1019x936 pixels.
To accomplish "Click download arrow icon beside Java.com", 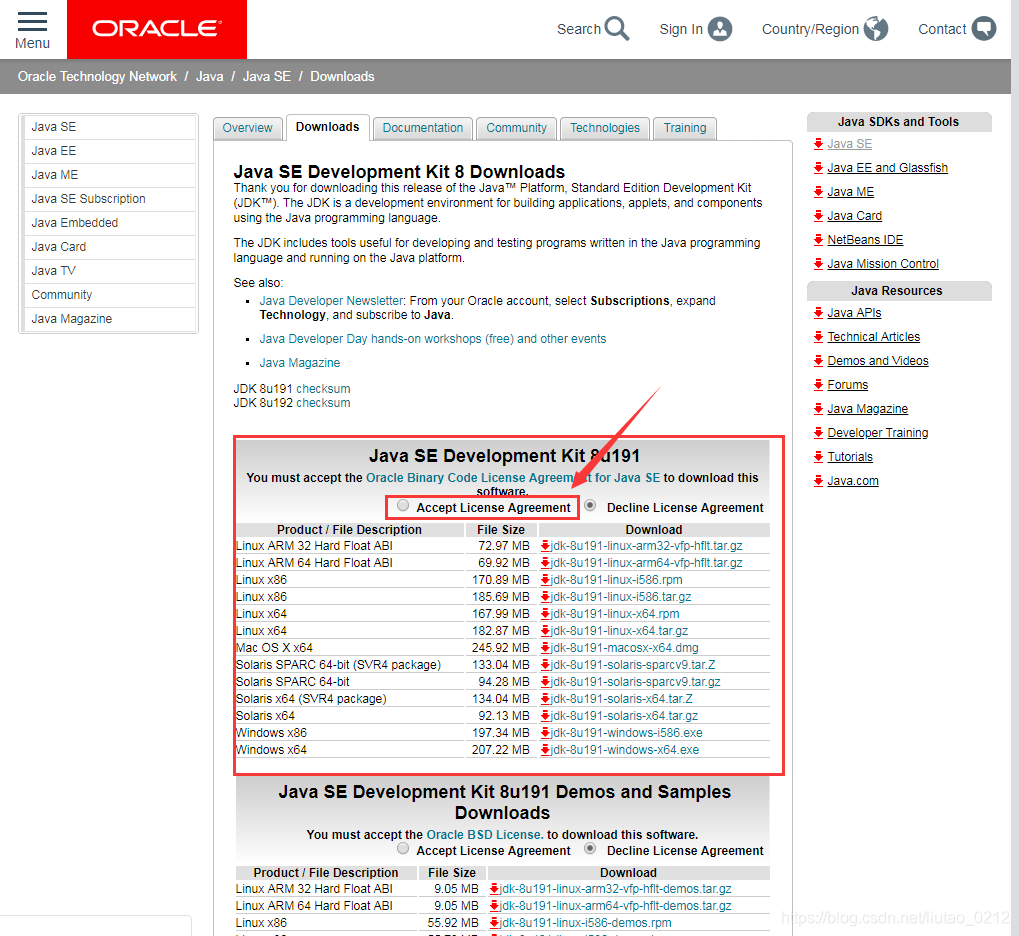I will coord(818,481).
